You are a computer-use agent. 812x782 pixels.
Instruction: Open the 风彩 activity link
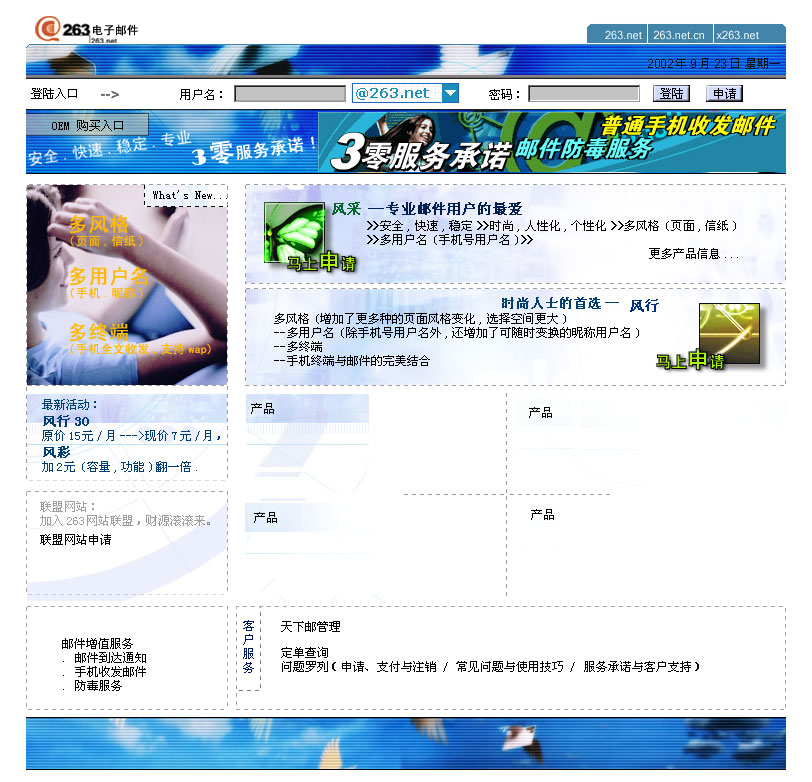[56, 452]
